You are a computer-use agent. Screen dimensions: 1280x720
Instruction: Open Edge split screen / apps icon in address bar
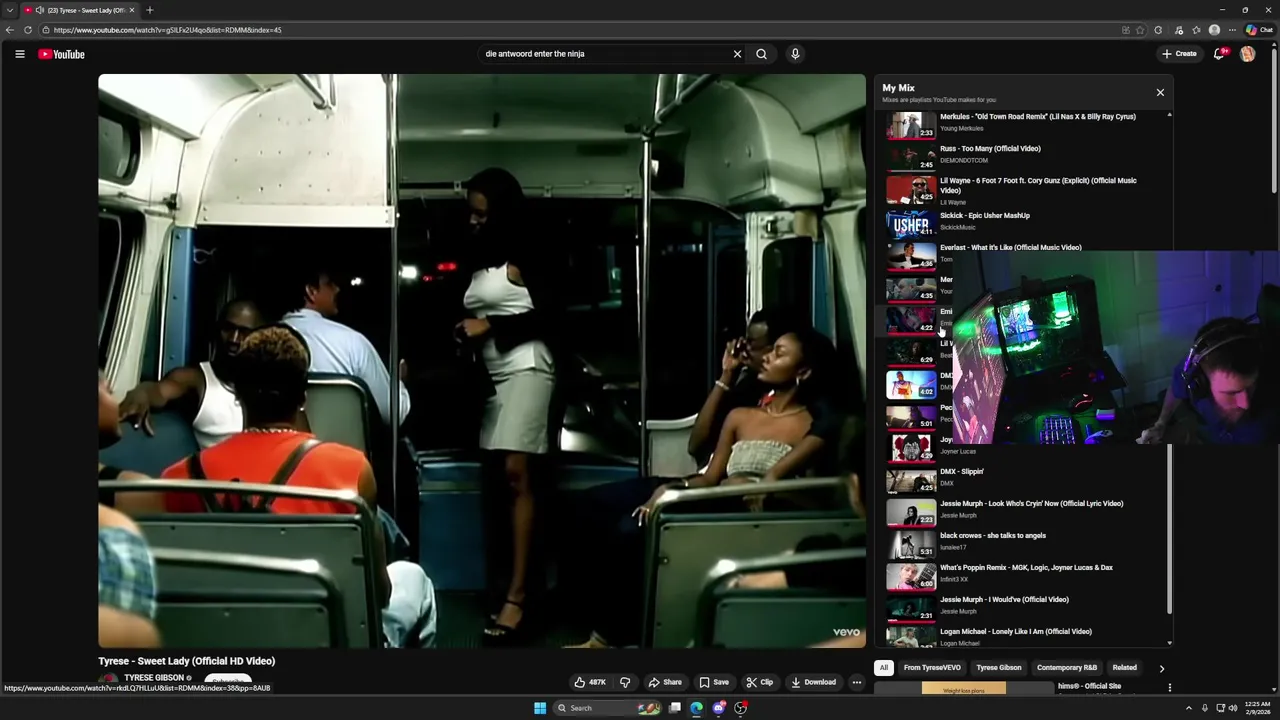1126,30
